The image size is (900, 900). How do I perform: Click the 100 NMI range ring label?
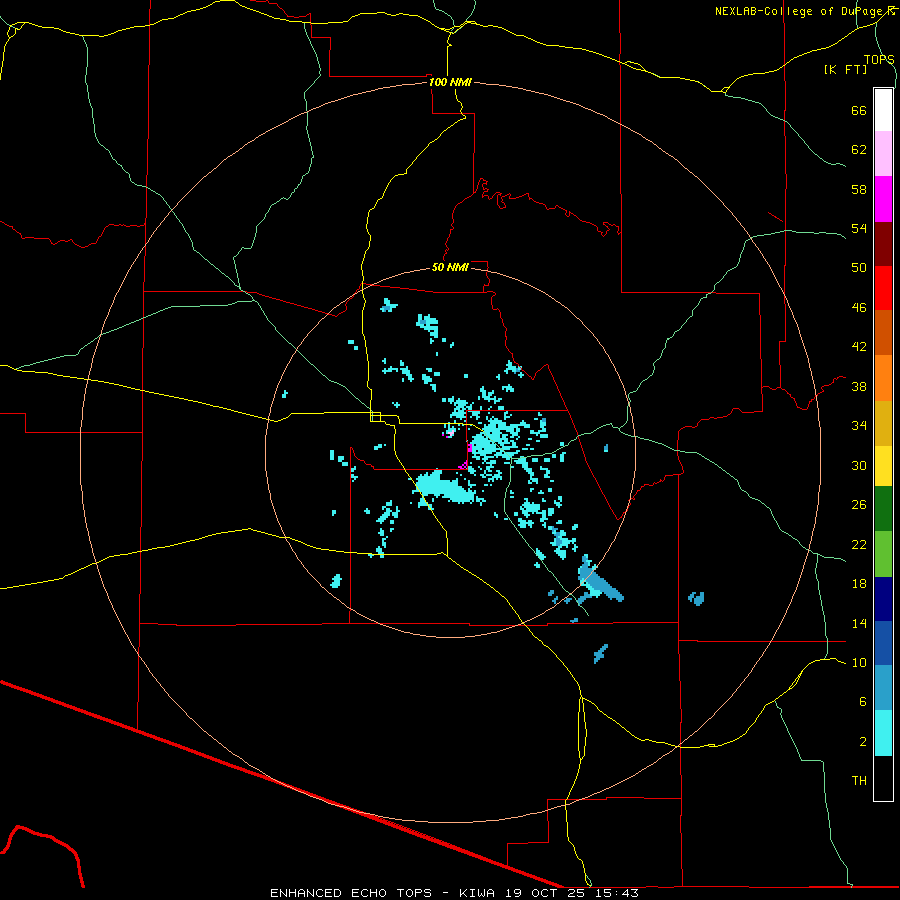click(450, 82)
